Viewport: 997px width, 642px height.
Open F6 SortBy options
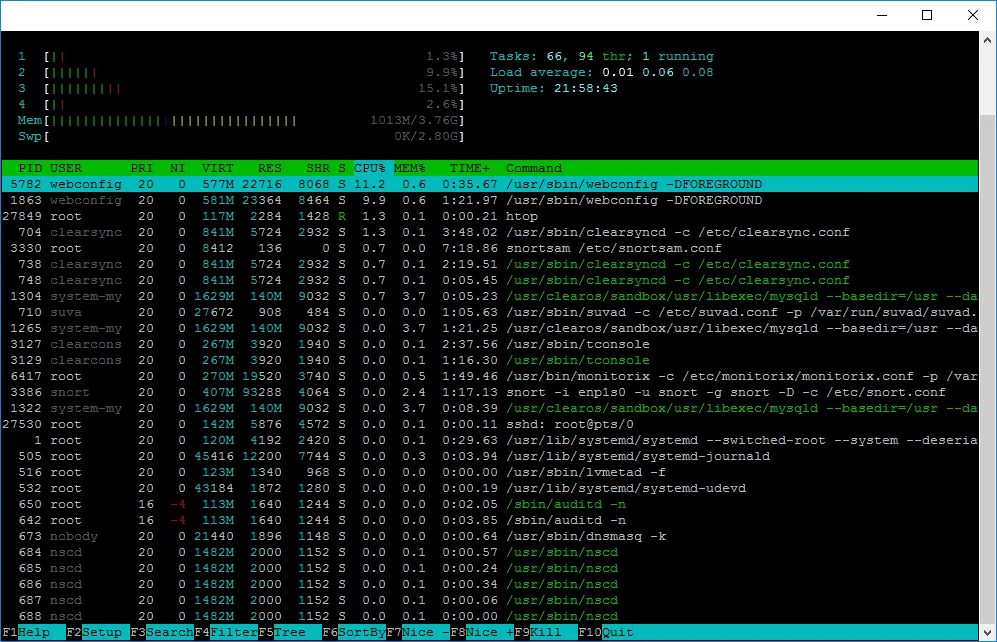354,632
